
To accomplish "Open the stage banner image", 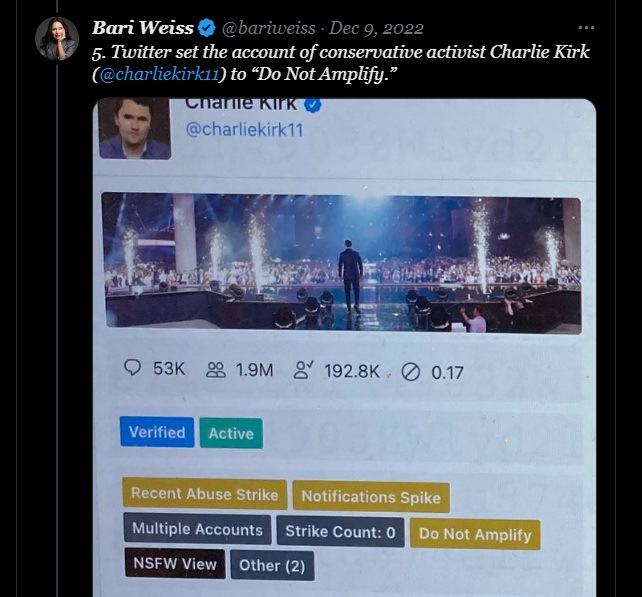I will tap(342, 263).
